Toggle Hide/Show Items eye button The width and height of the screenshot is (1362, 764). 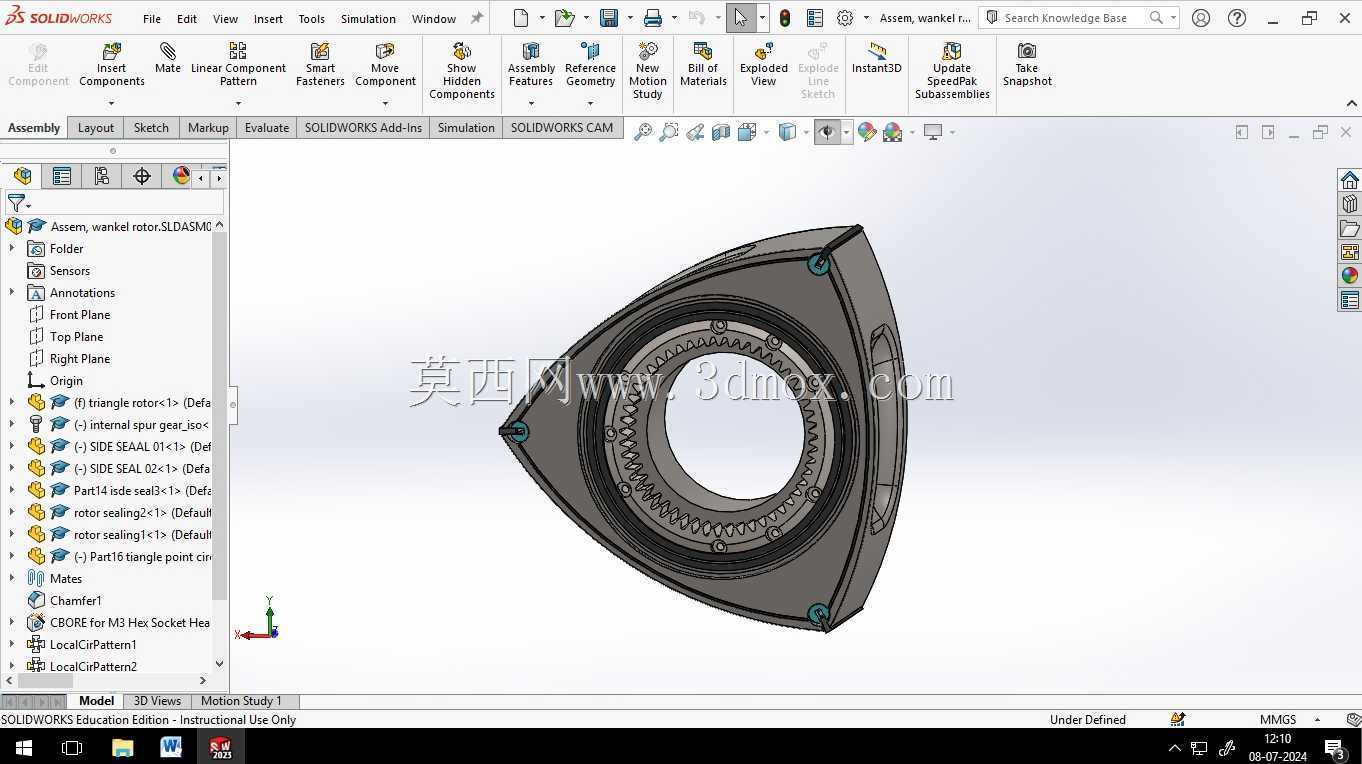pos(826,132)
